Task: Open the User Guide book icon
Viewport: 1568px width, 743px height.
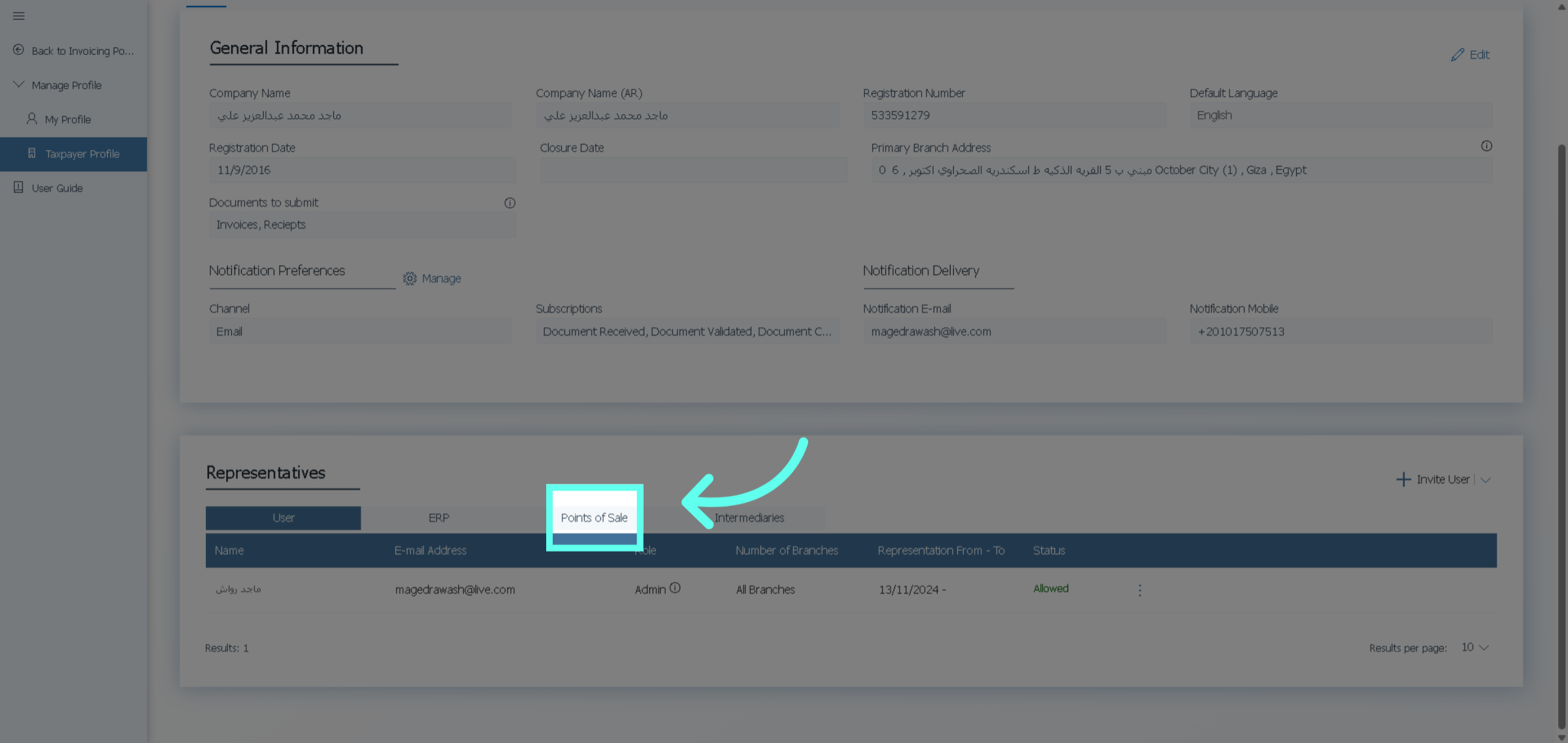Action: [x=18, y=188]
